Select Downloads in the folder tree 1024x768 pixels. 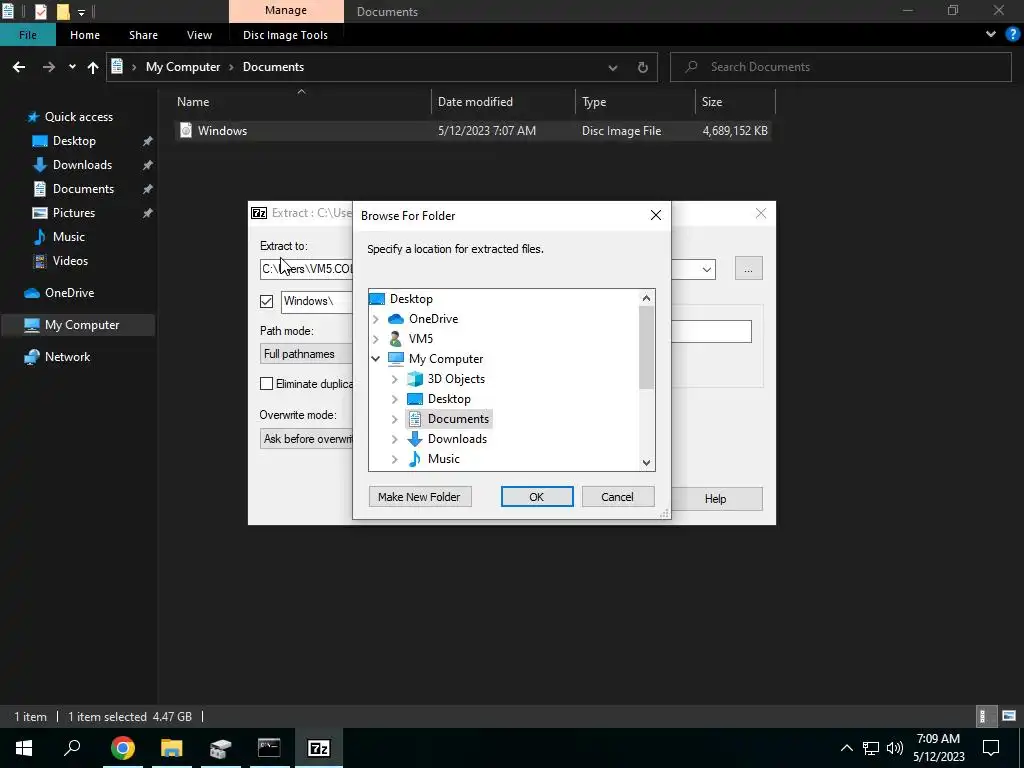457,439
